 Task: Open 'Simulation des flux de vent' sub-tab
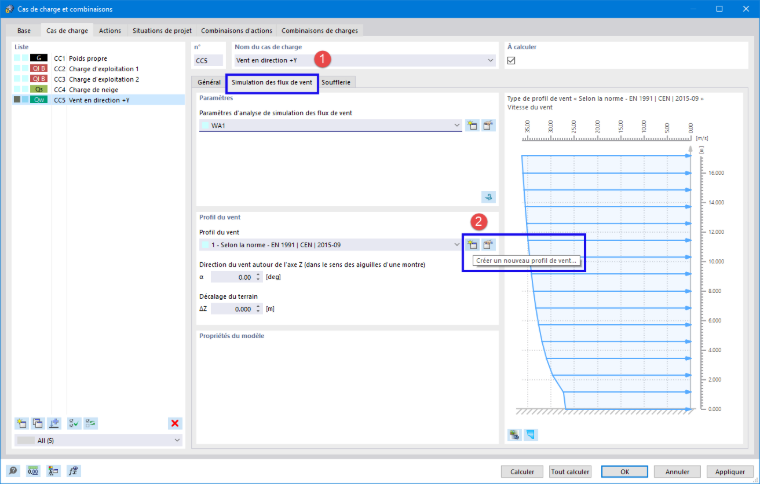pyautogui.click(x=272, y=82)
